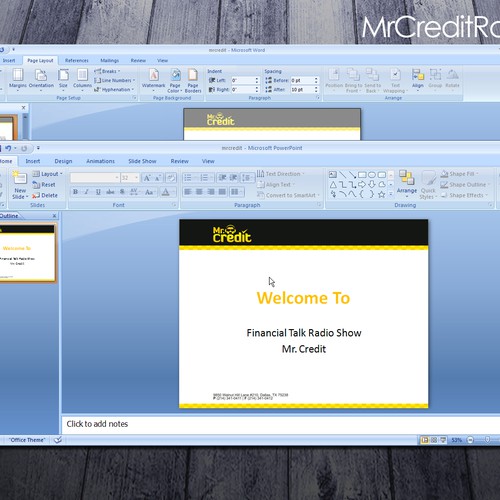
Task: Select the Welcome To slide thumbnail
Action: pyautogui.click(x=27, y=253)
